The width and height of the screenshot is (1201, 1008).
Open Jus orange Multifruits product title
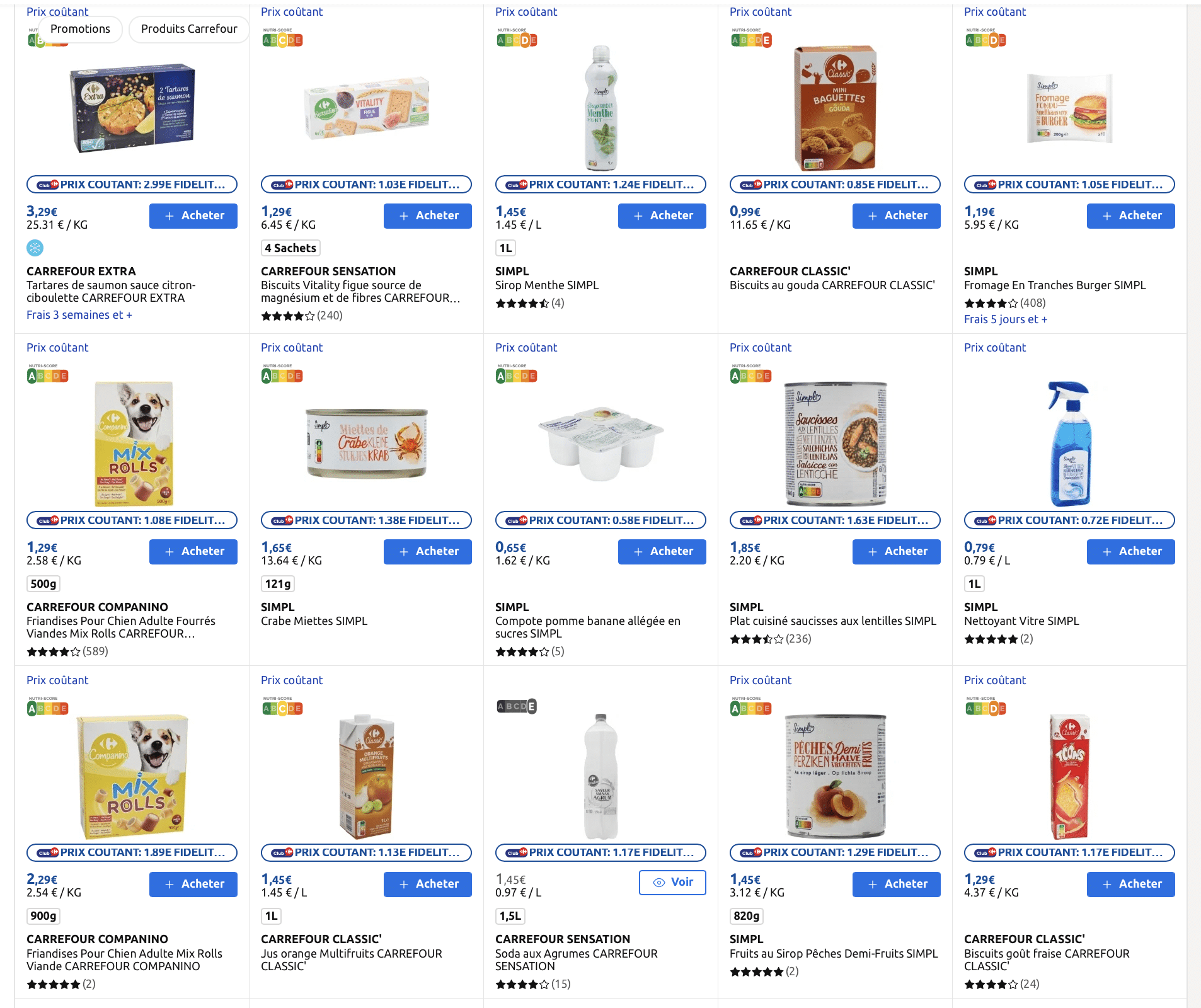(x=351, y=959)
